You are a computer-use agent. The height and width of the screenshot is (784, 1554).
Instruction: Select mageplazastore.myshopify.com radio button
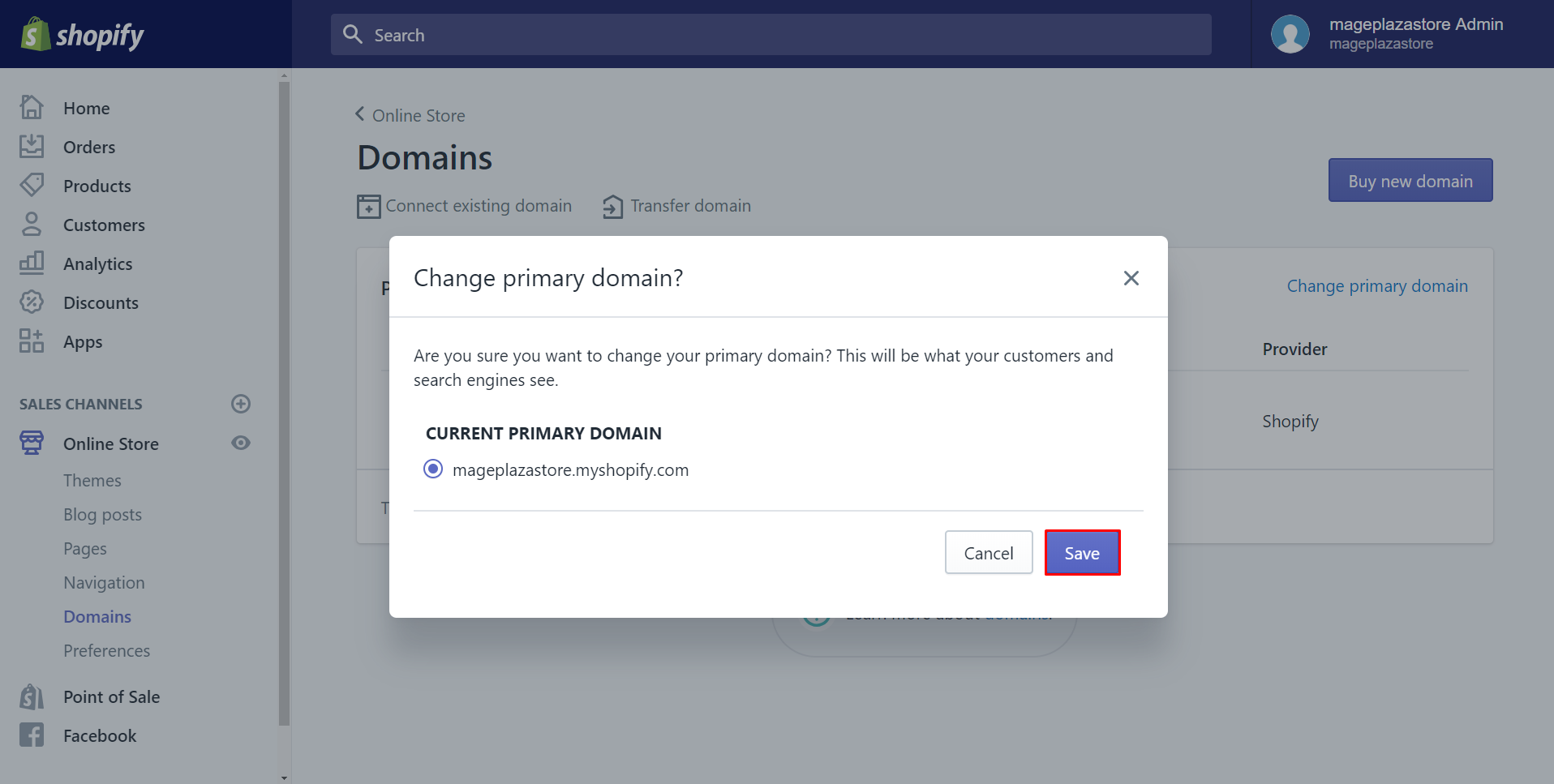pos(433,469)
